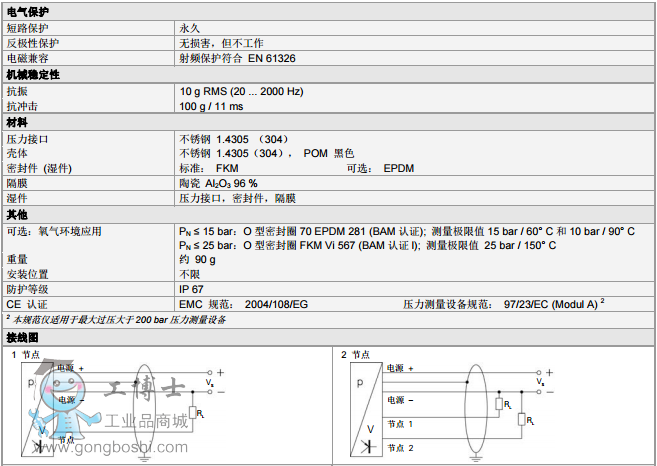Click the 材料 section header

[x=17, y=122]
